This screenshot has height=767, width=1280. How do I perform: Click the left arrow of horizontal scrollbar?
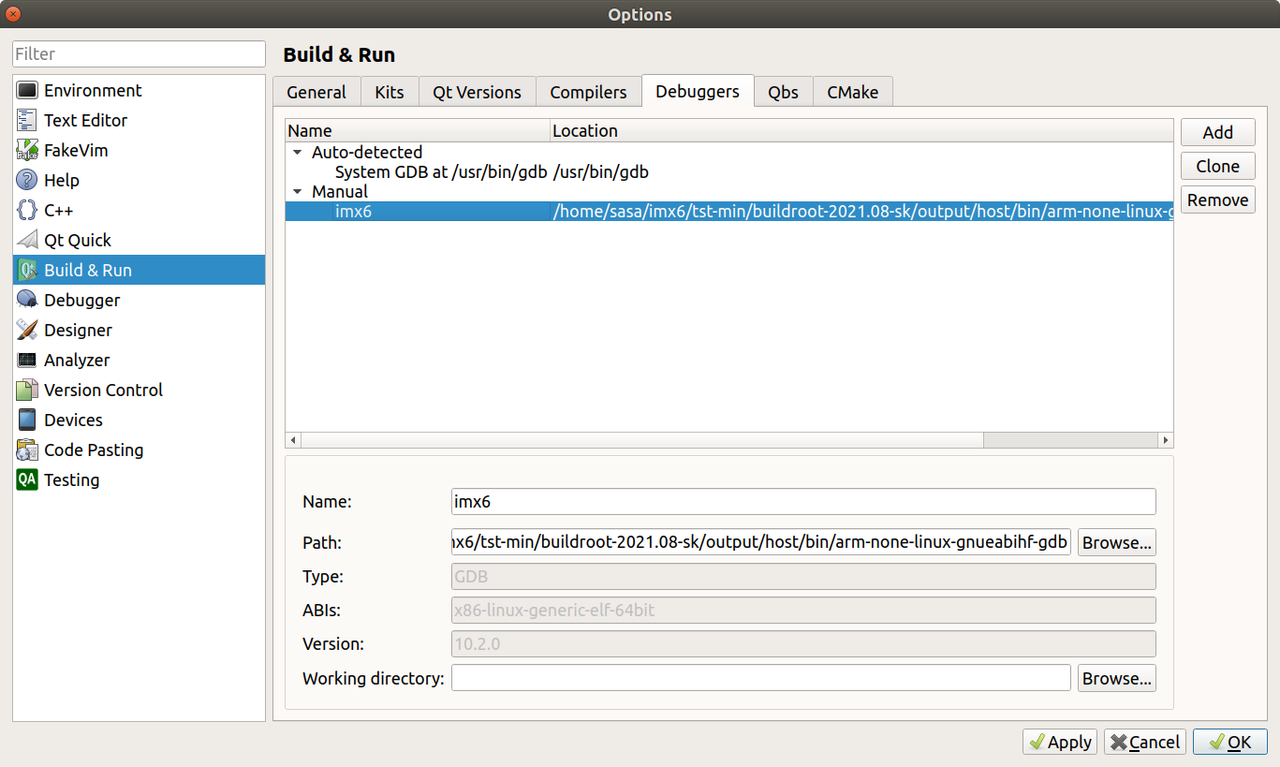click(293, 440)
